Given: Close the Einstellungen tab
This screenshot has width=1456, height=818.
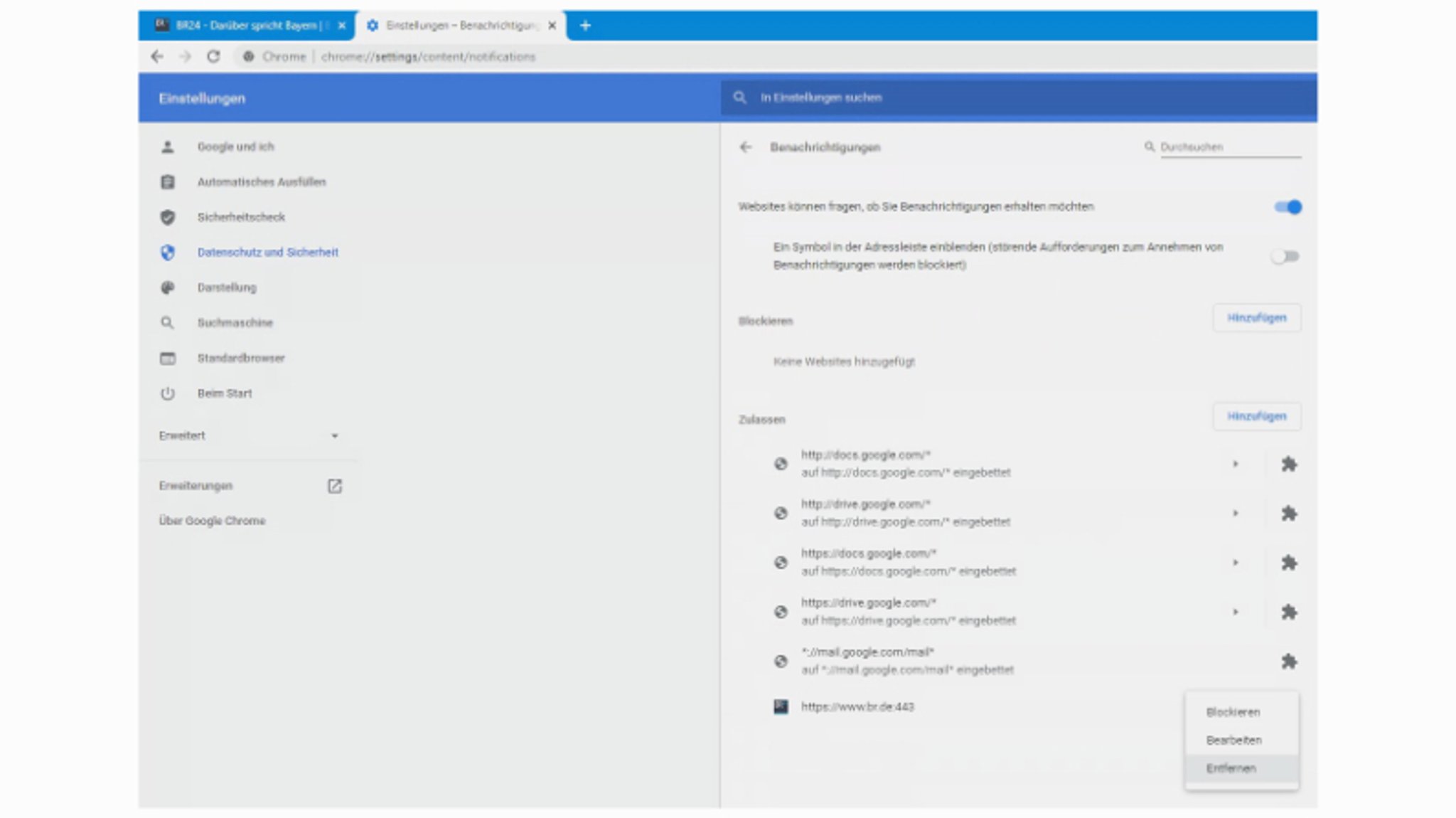Looking at the screenshot, I should click(x=552, y=26).
